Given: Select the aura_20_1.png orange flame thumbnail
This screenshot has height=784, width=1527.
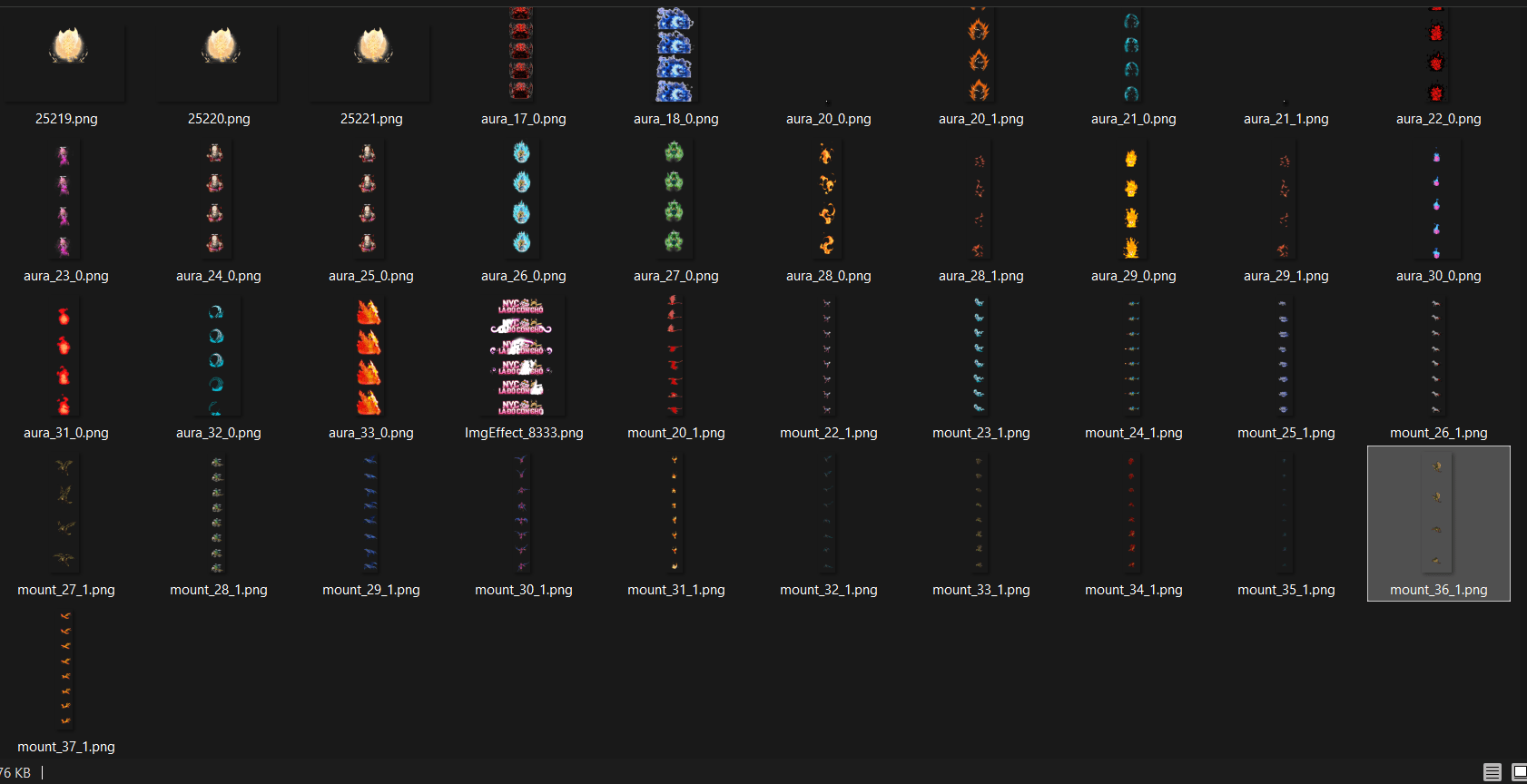Looking at the screenshot, I should [979, 54].
